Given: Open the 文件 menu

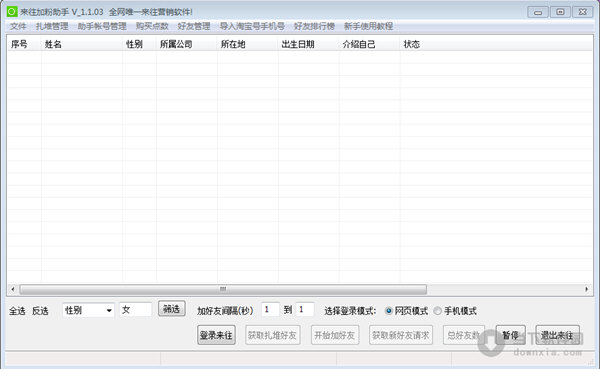Looking at the screenshot, I should pyautogui.click(x=18, y=26).
